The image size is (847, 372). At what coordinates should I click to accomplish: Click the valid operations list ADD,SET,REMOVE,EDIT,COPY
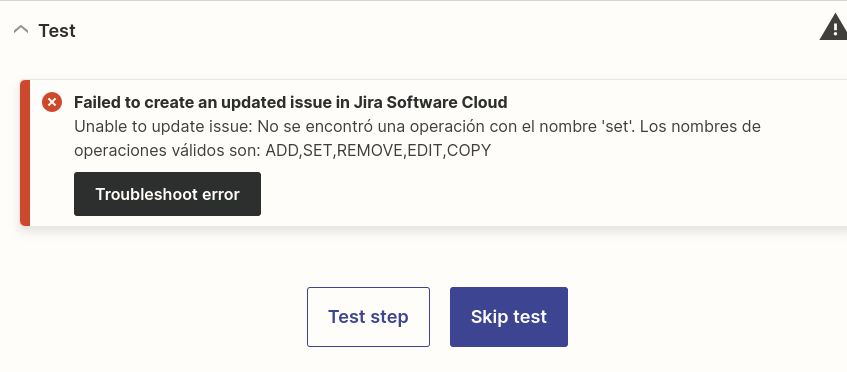(x=378, y=151)
